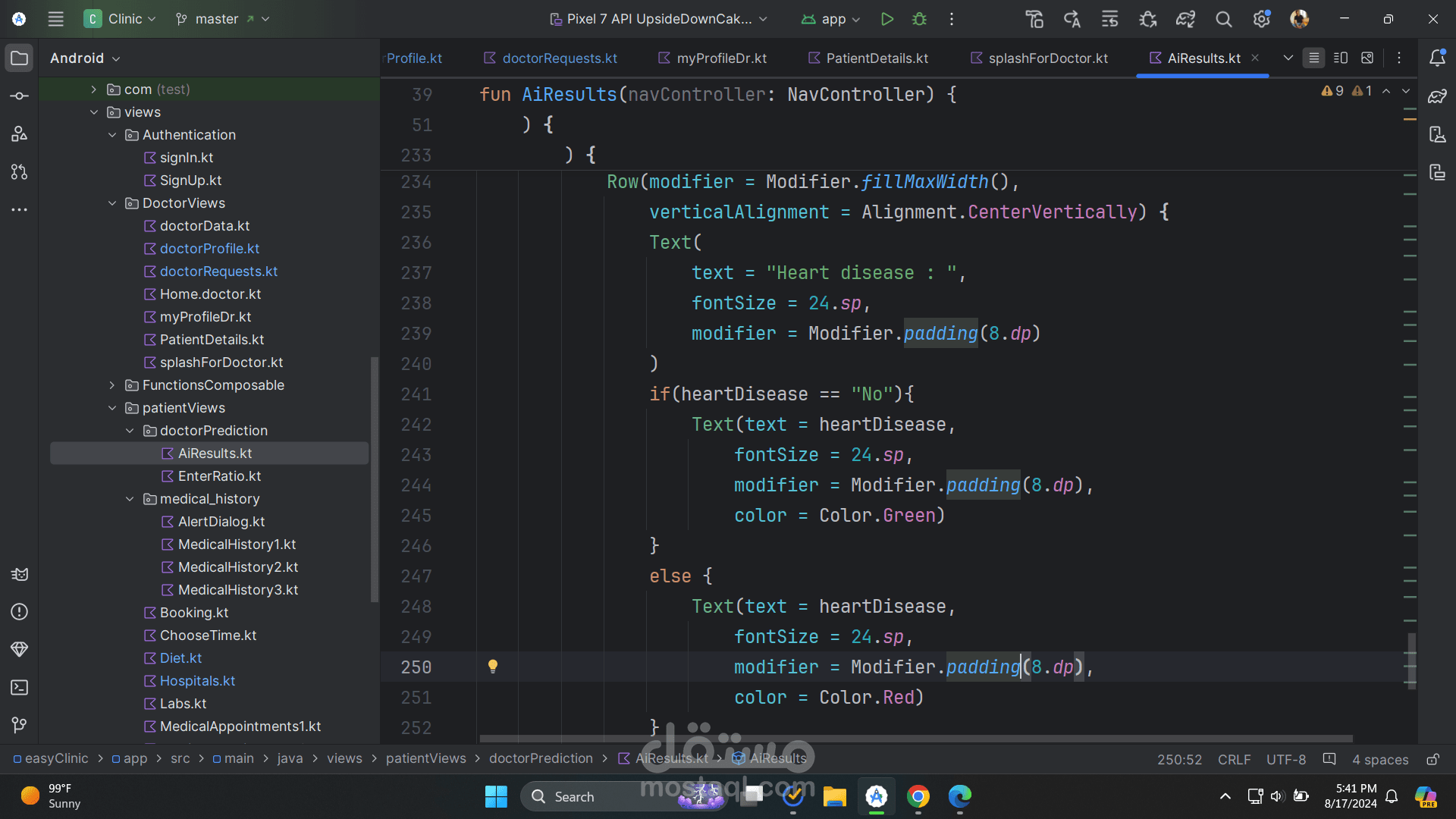
Task: Switch to the doctorRequests.kt editor tab
Action: click(559, 58)
